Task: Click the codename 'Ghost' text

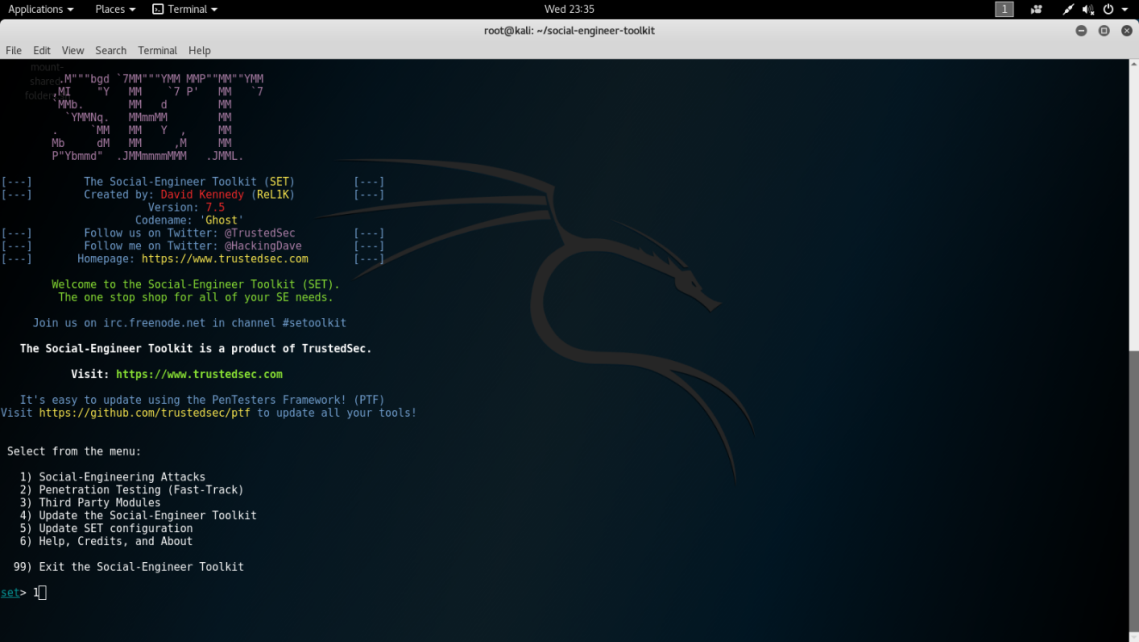Action: click(222, 220)
